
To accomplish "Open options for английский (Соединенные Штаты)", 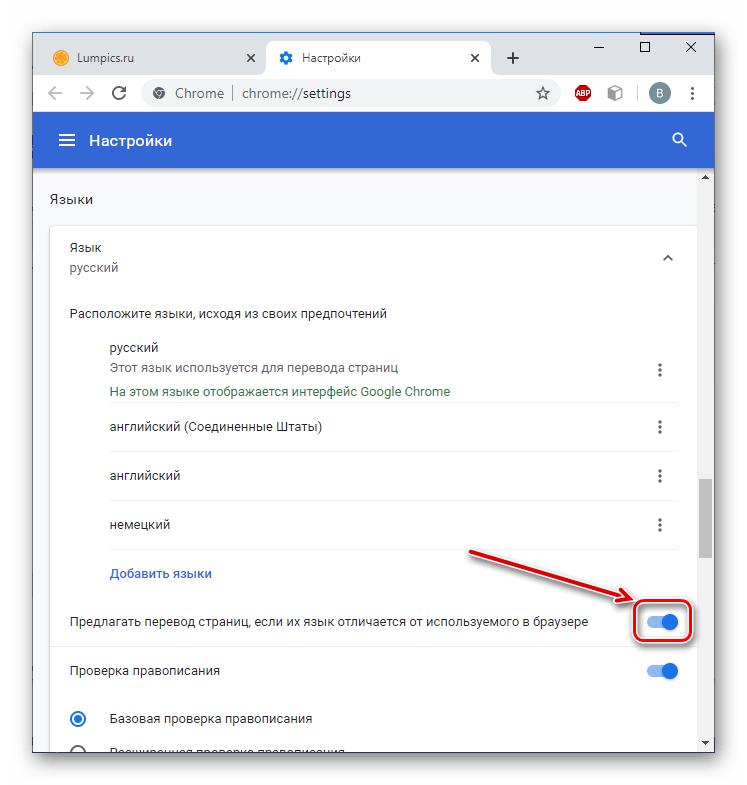I will tap(659, 427).
